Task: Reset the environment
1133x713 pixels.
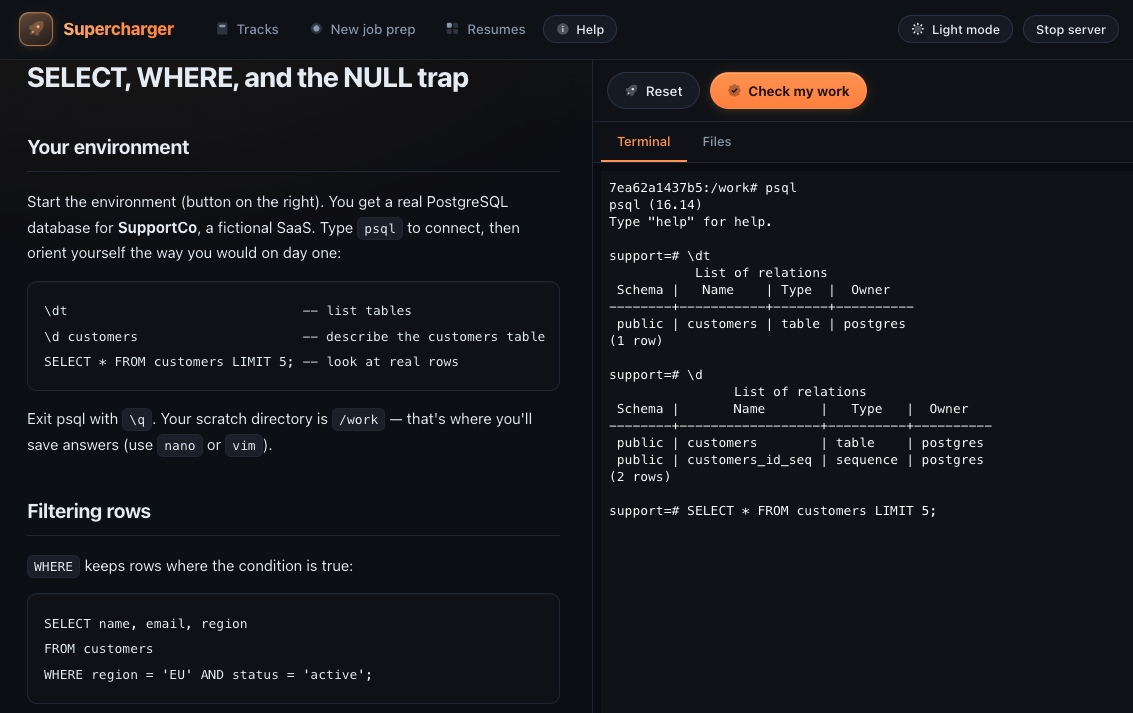Action: point(653,91)
